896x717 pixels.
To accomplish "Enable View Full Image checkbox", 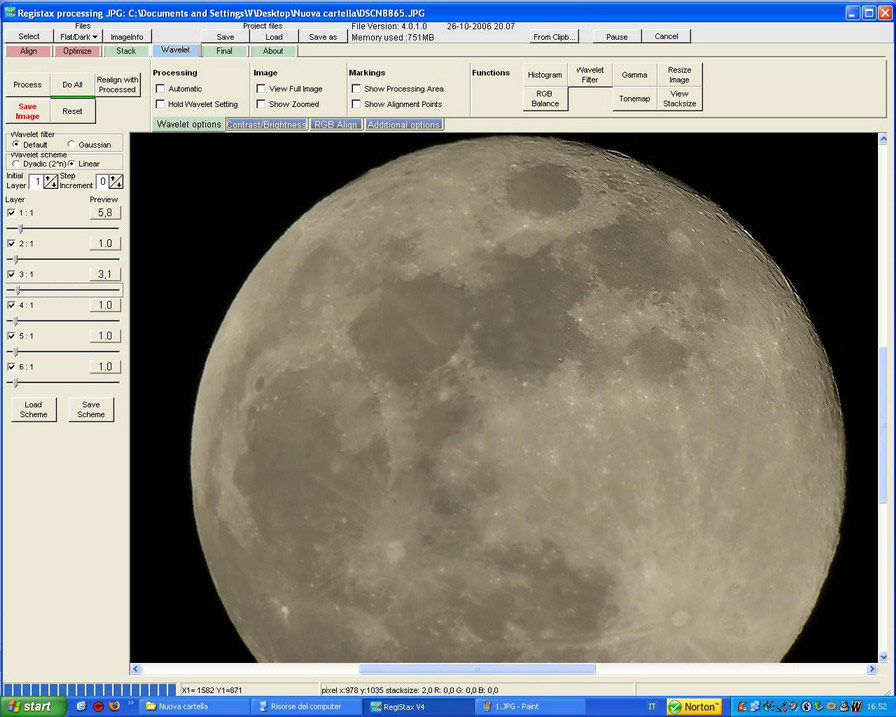I will click(261, 89).
